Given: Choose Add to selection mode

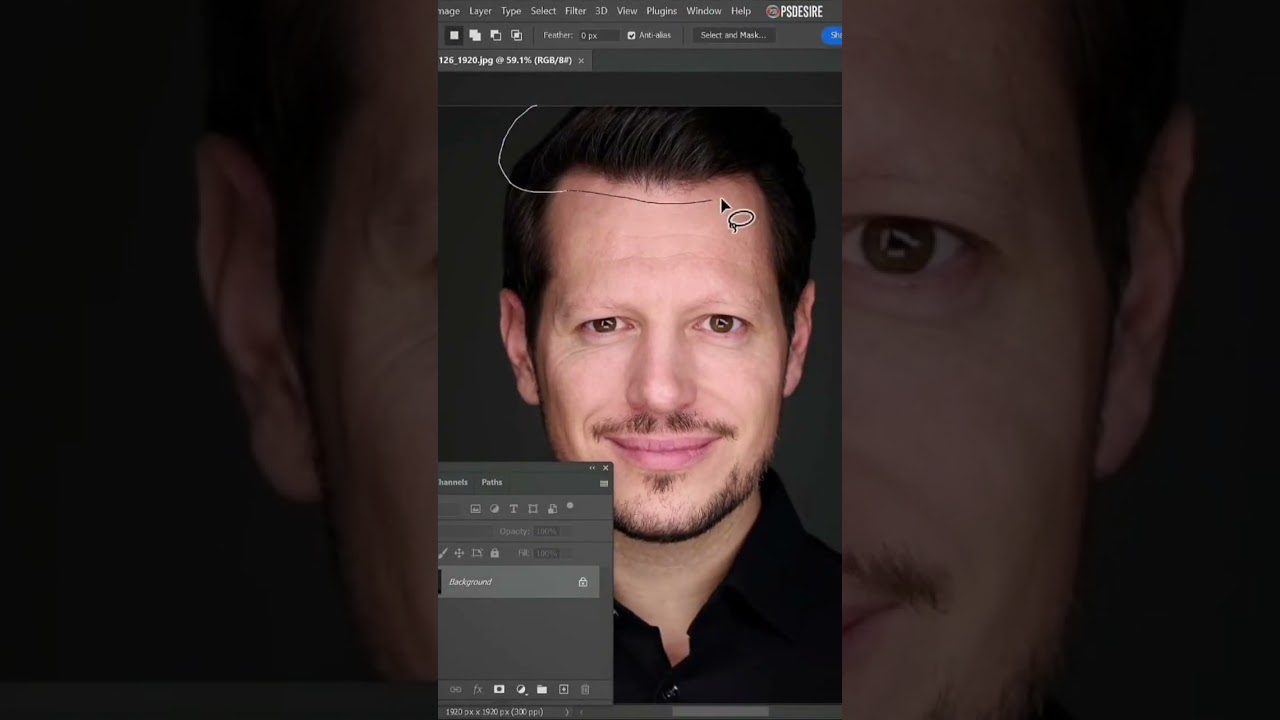Looking at the screenshot, I should tap(475, 35).
